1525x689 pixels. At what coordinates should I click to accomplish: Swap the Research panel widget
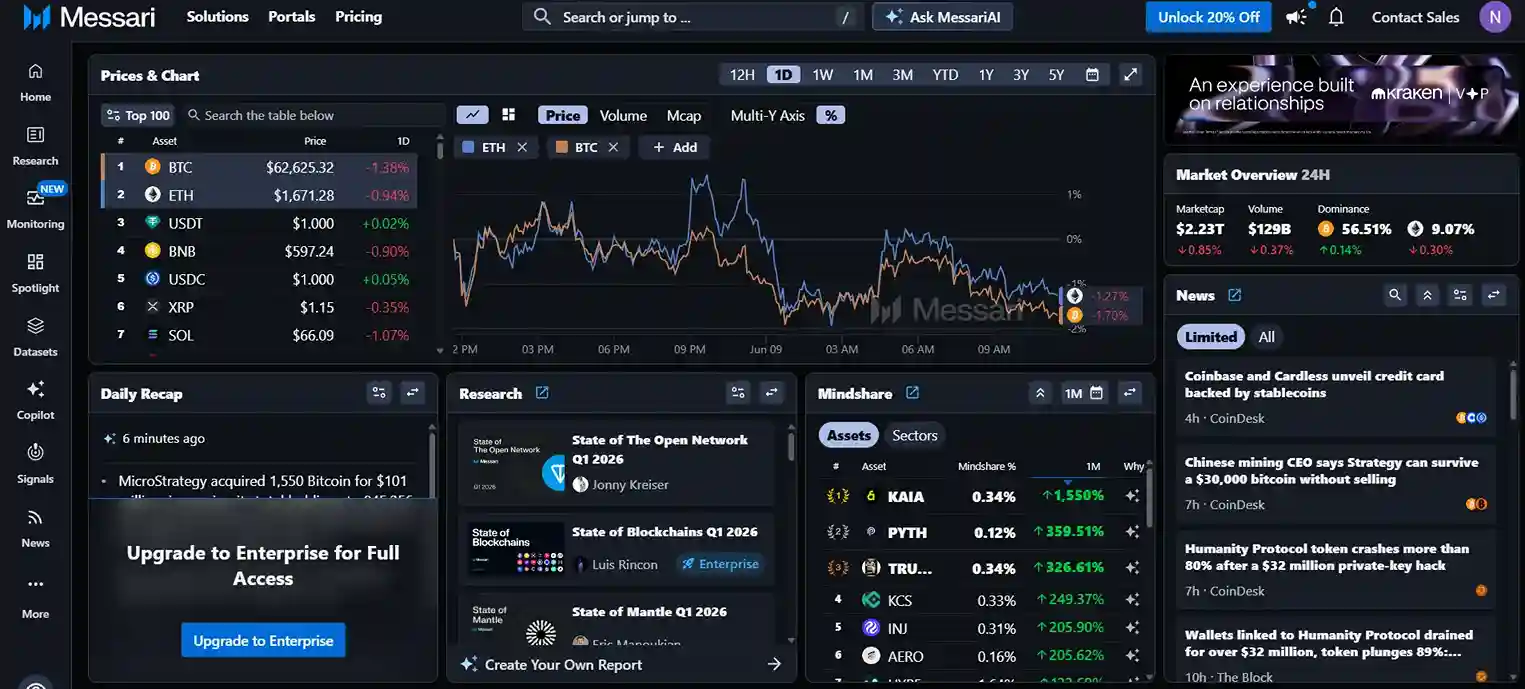[x=772, y=393]
